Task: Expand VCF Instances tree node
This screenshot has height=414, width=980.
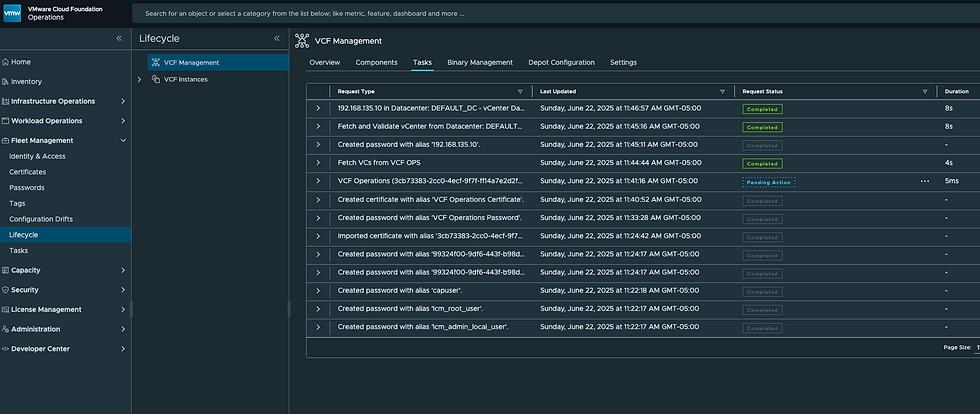Action: pos(139,79)
